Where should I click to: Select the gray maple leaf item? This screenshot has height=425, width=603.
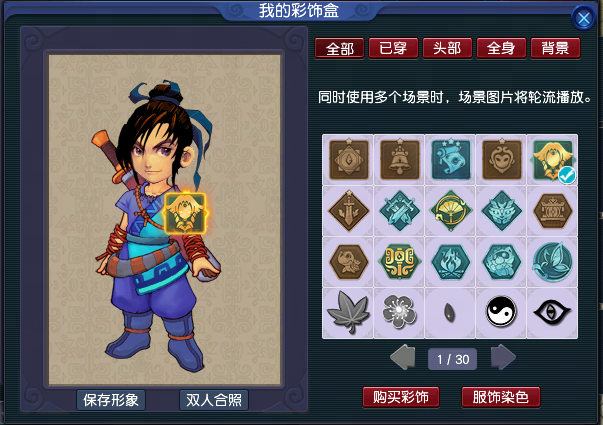(x=348, y=312)
